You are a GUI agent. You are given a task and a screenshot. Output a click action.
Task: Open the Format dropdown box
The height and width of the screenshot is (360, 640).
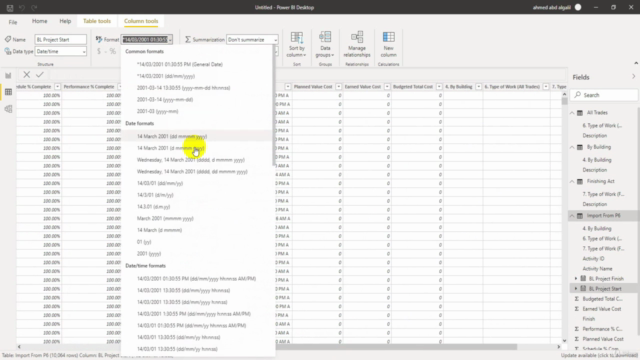coord(147,40)
